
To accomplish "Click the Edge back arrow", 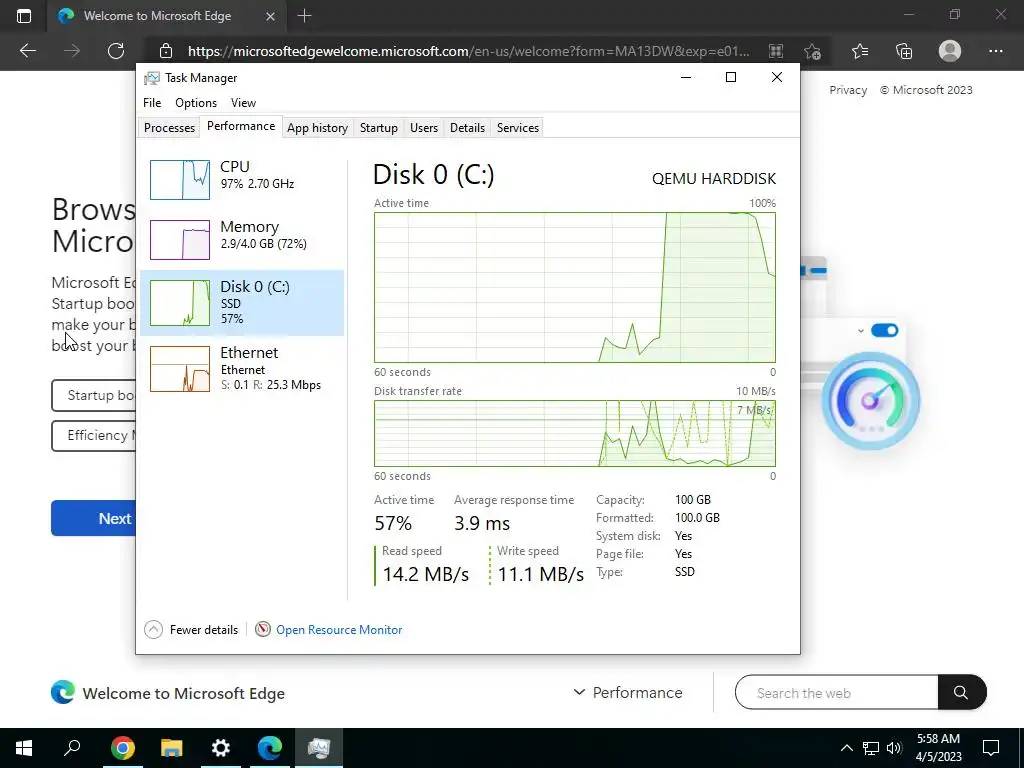I will pos(28,50).
